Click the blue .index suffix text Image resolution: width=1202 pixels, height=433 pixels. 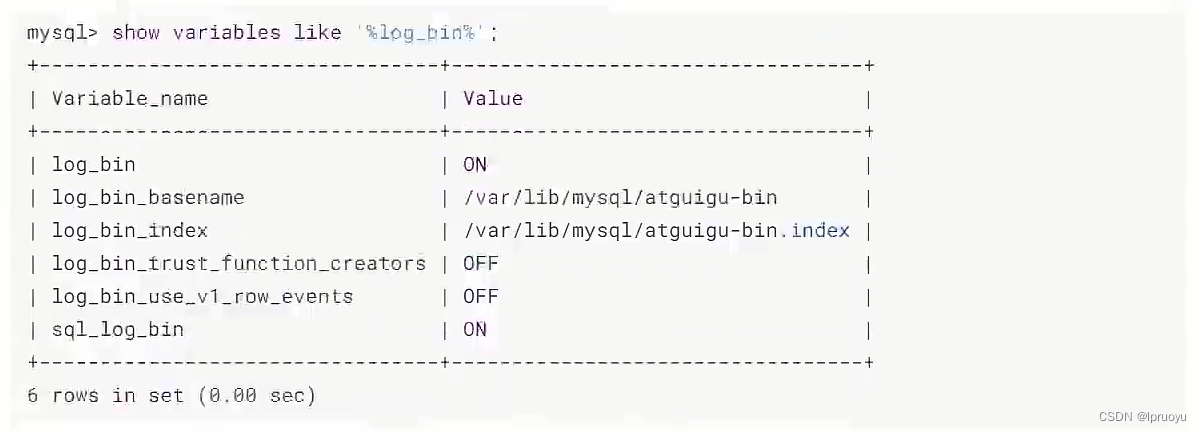(x=819, y=230)
